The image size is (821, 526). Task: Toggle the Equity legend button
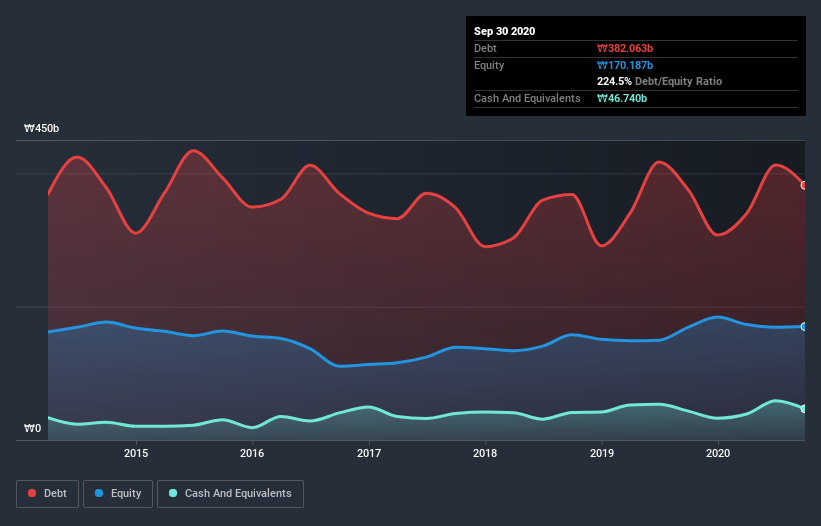118,494
